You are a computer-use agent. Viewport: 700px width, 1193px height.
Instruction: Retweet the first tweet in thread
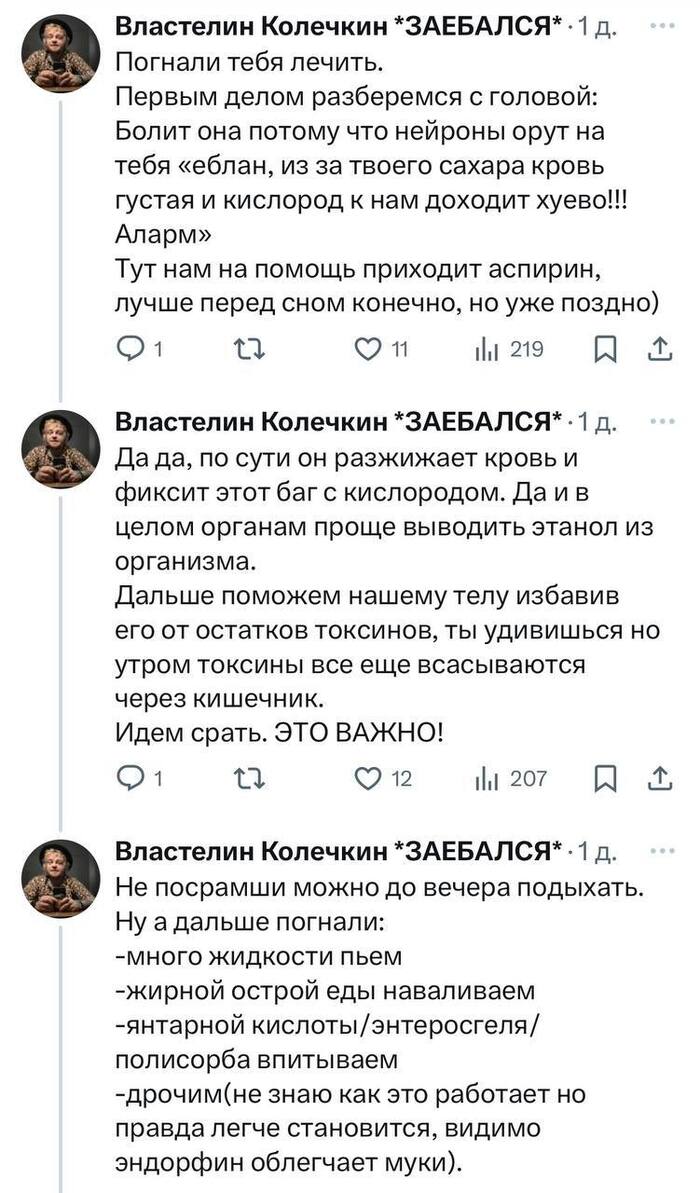(243, 349)
